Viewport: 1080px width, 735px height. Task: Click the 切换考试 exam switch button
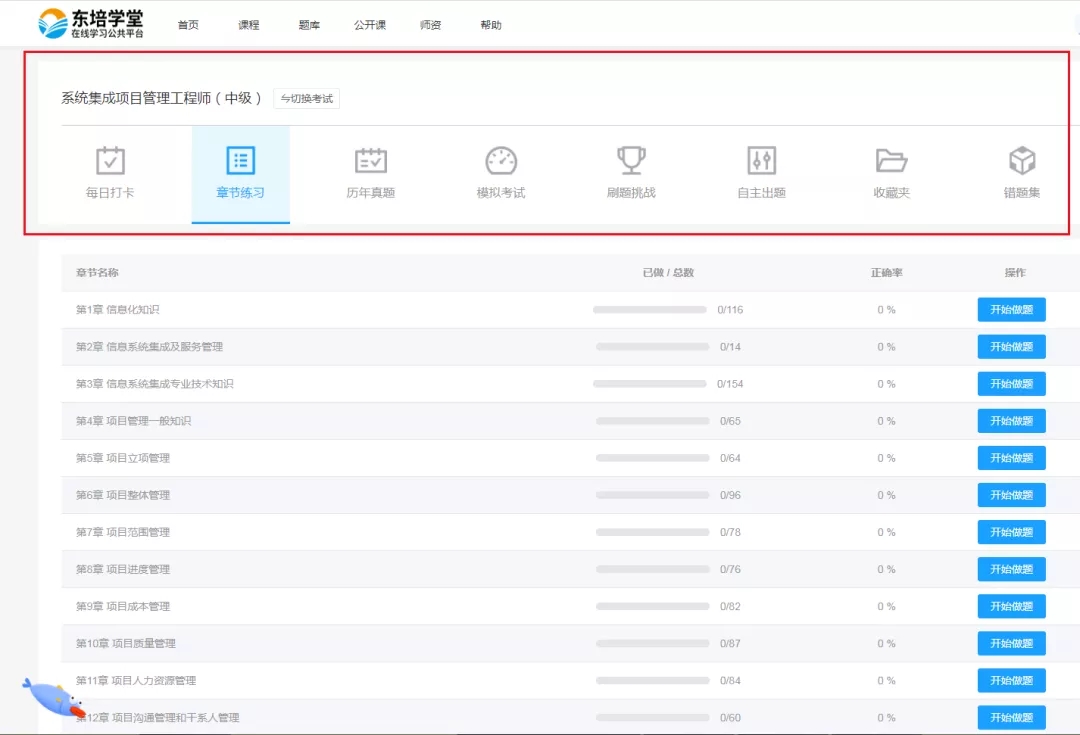coord(307,98)
